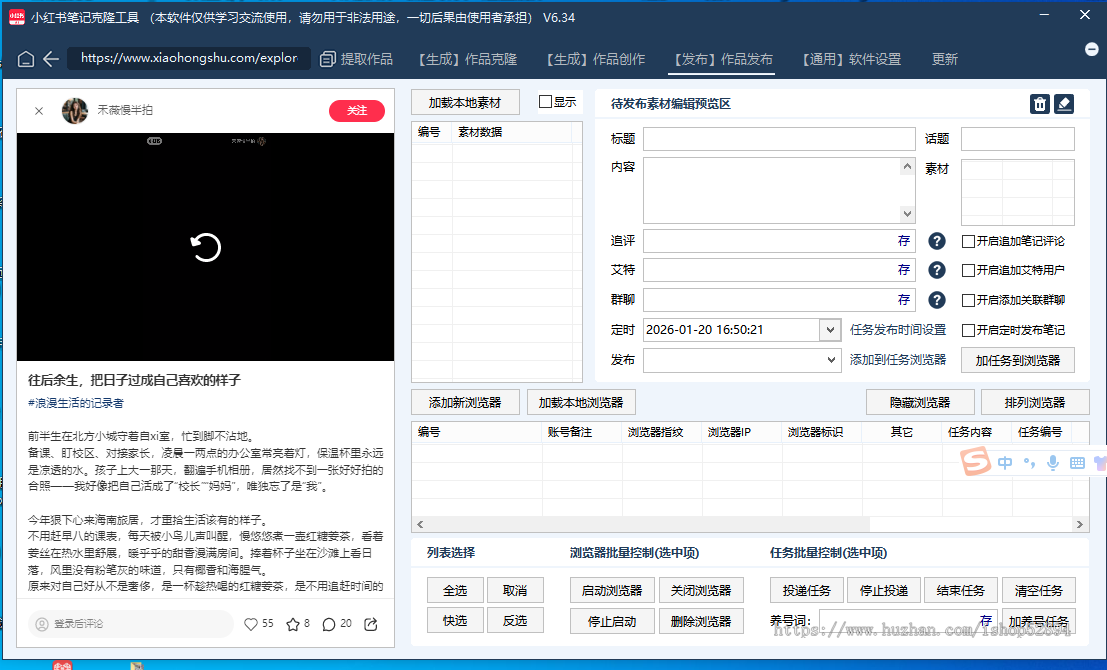Open the 更新 tab
The image size is (1107, 670).
(945, 59)
